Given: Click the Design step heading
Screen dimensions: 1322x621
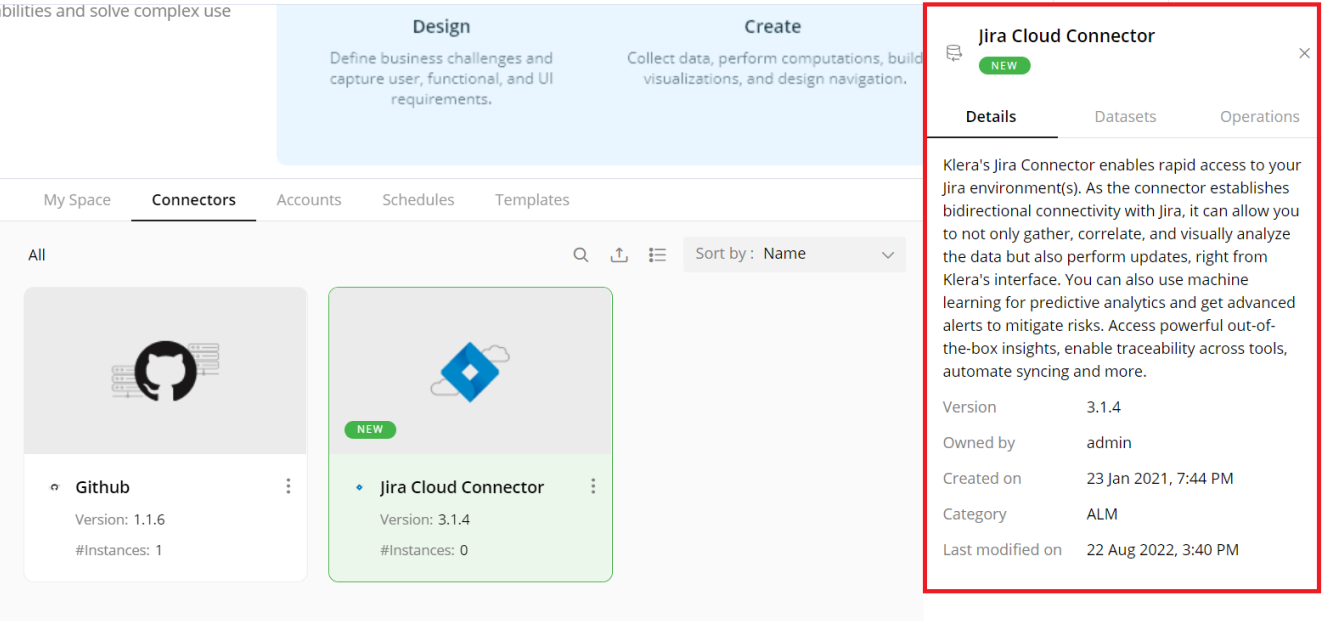Looking at the screenshot, I should click(441, 27).
